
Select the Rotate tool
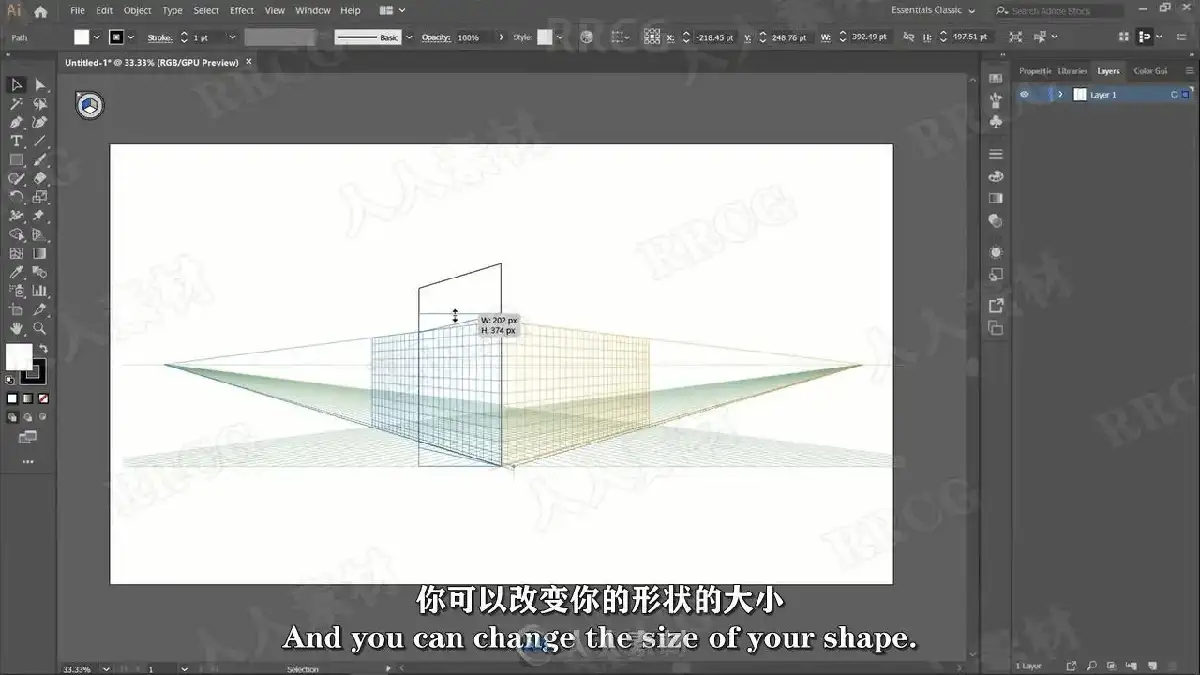(17, 197)
